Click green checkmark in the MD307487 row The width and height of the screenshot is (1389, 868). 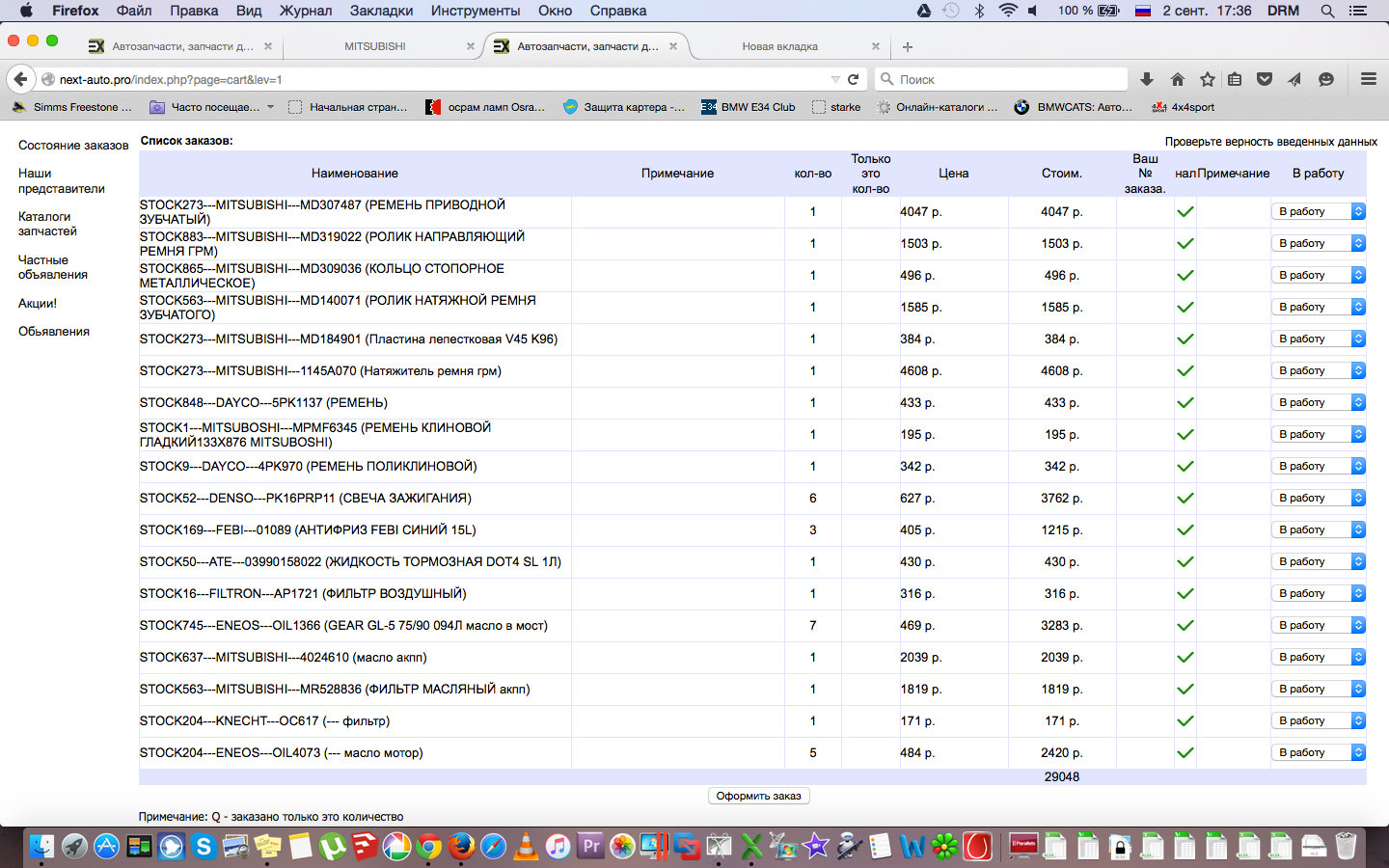coord(1185,211)
